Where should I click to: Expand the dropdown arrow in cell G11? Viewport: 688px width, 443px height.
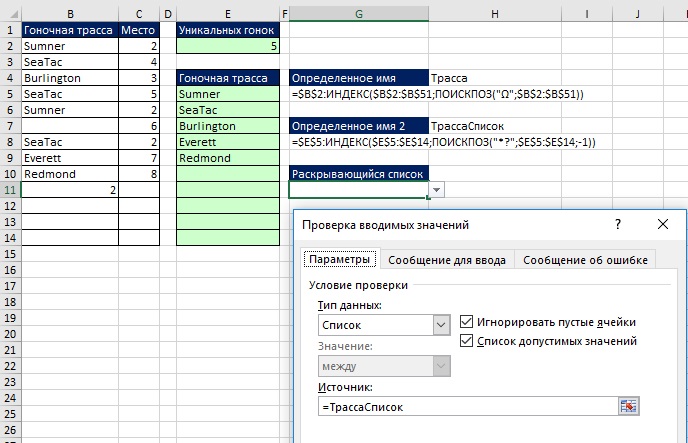tap(436, 189)
